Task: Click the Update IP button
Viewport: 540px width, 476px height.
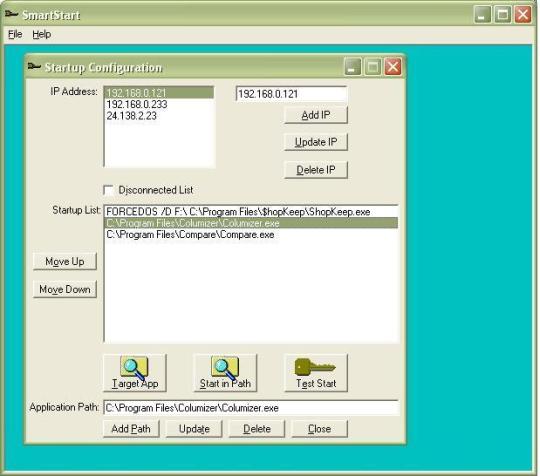Action: click(x=316, y=142)
